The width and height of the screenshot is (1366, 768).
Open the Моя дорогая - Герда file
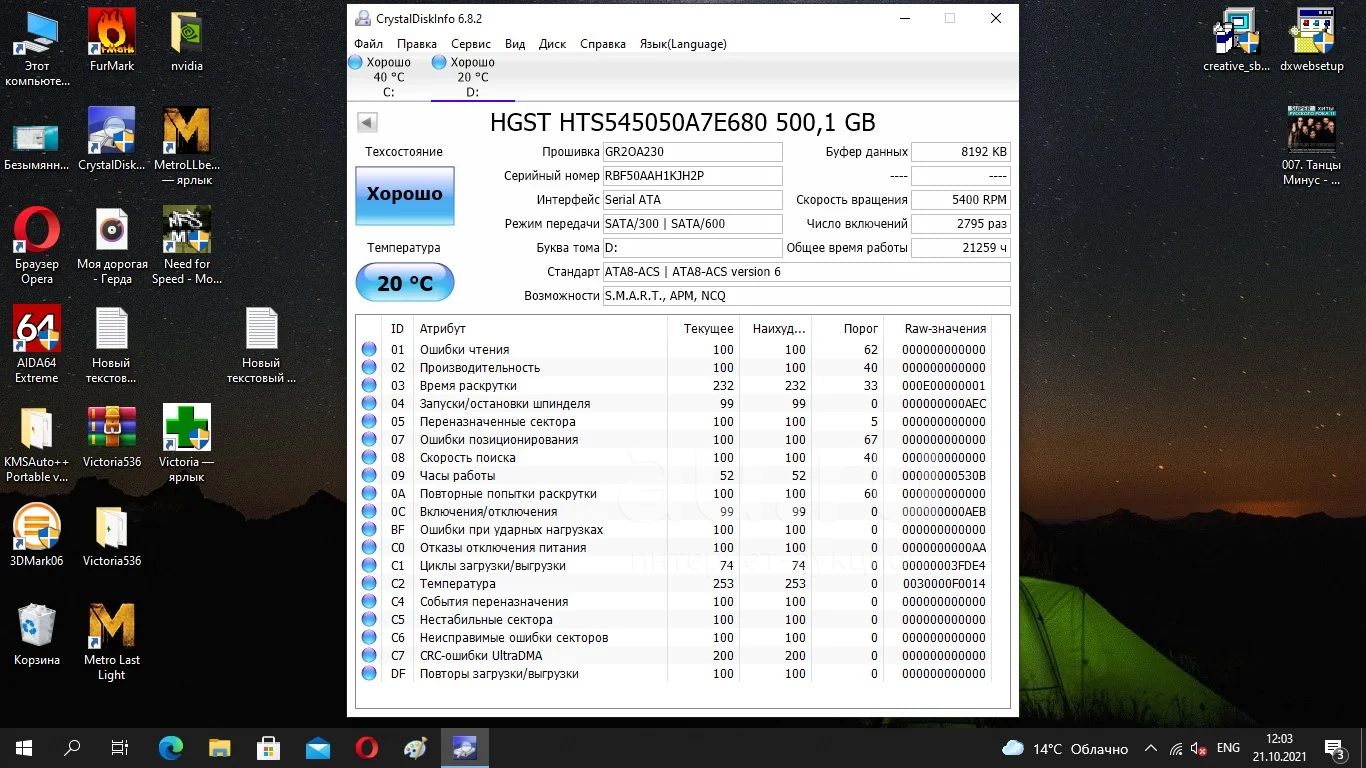coord(112,246)
